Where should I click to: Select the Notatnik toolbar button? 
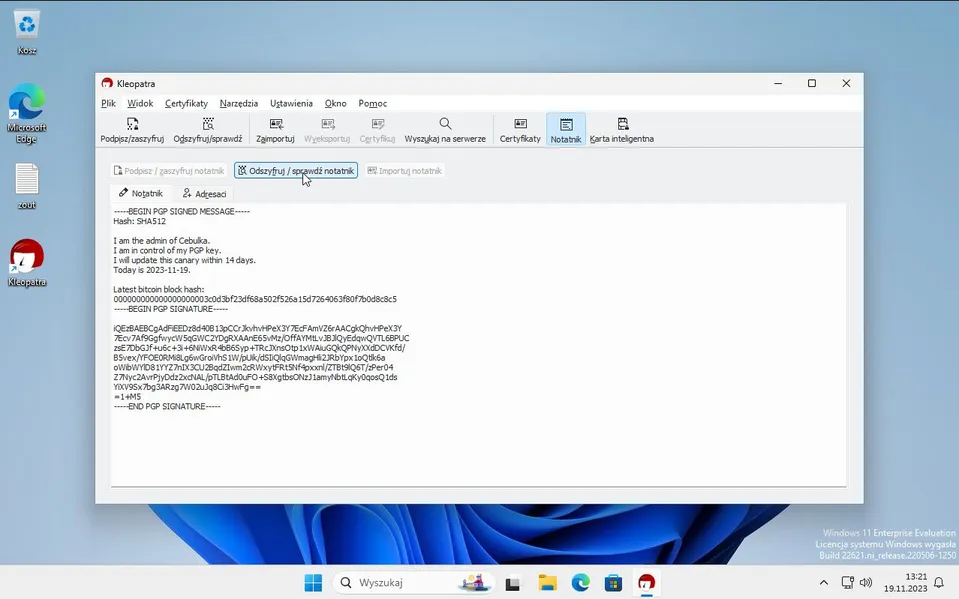(566, 130)
